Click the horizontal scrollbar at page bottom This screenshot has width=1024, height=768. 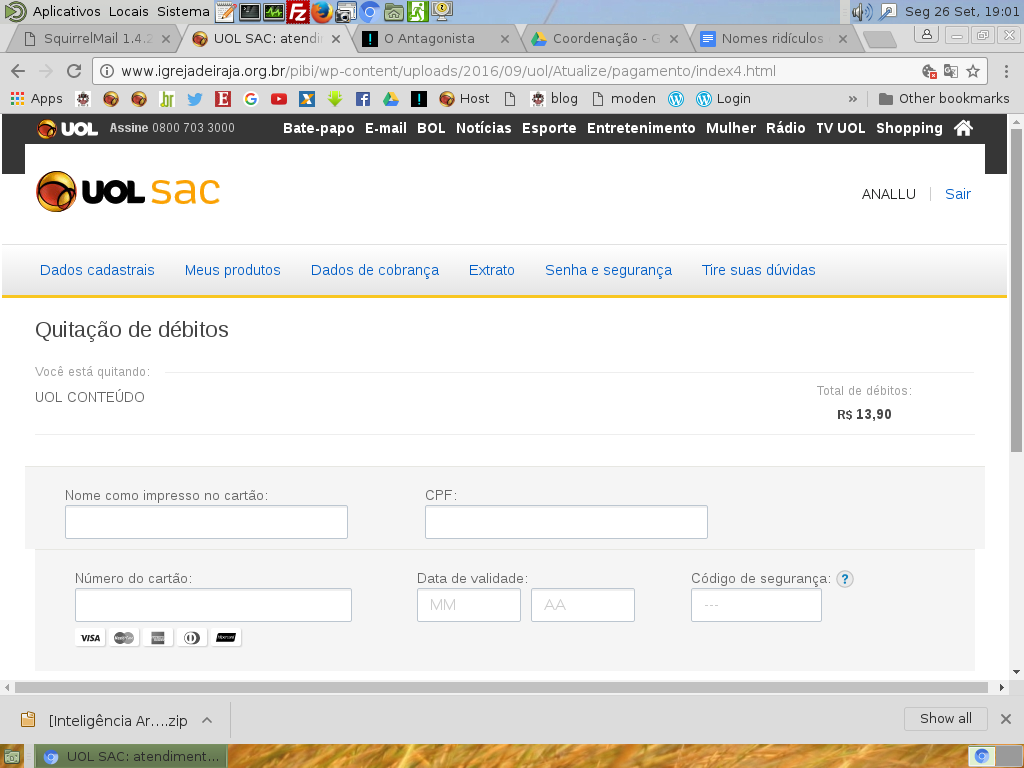tap(502, 687)
